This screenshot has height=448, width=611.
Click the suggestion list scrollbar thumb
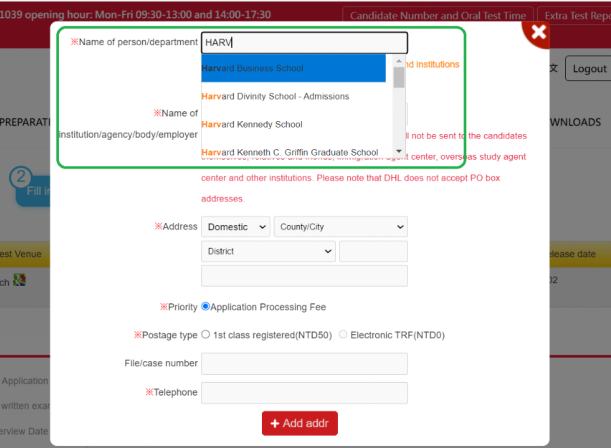[399, 78]
